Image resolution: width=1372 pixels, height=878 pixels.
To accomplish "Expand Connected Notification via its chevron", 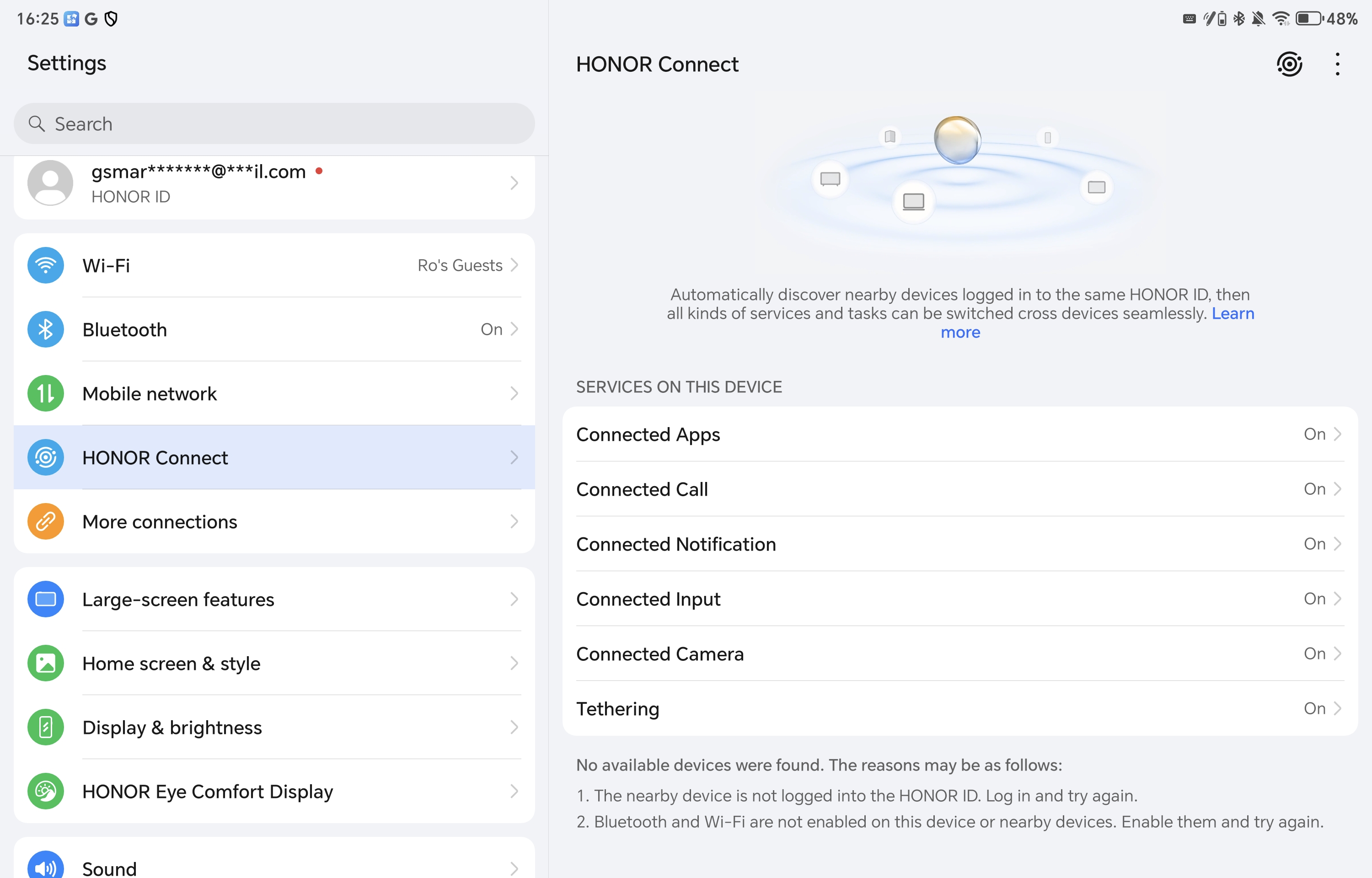I will click(1338, 544).
